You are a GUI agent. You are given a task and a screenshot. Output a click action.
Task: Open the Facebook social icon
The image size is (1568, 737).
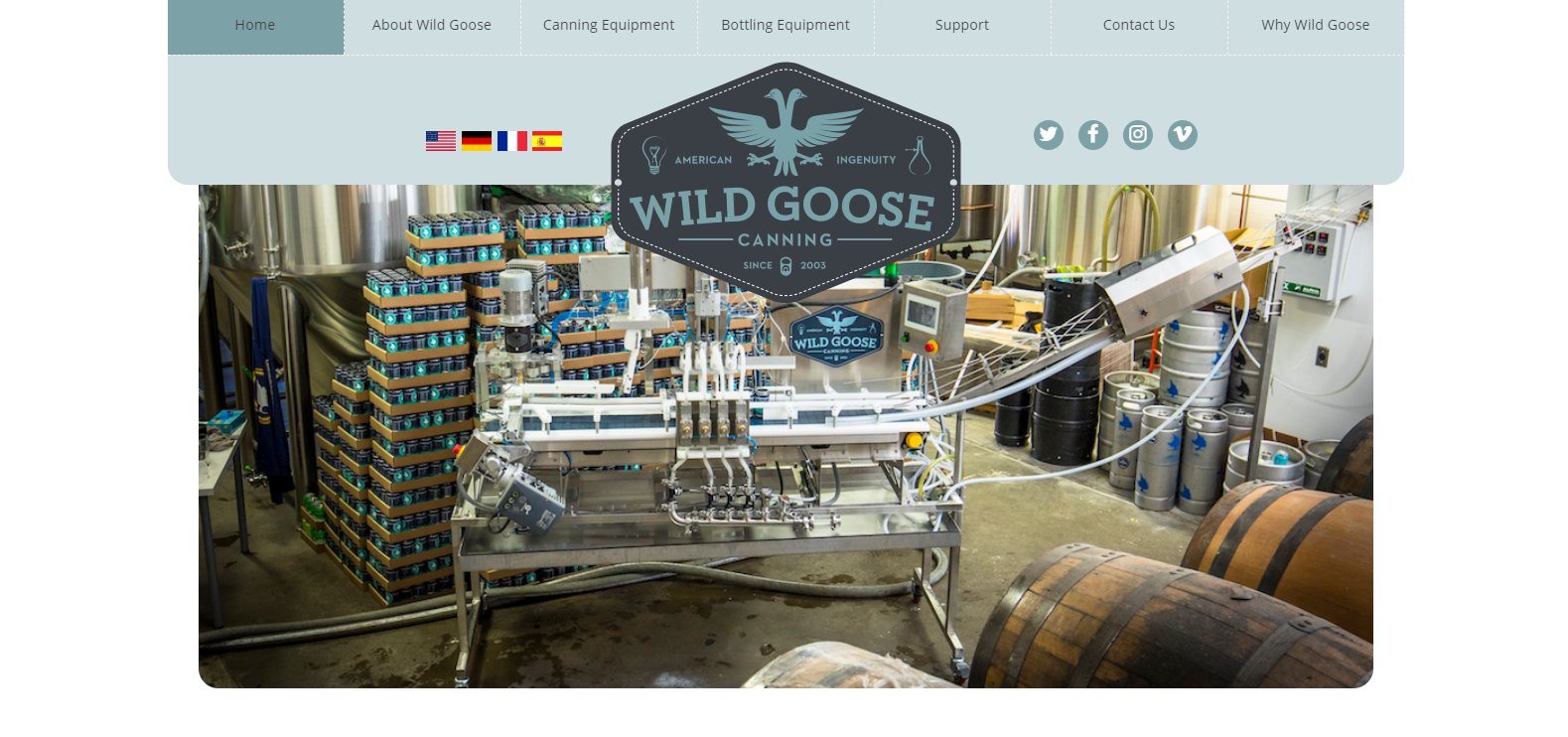1093,135
